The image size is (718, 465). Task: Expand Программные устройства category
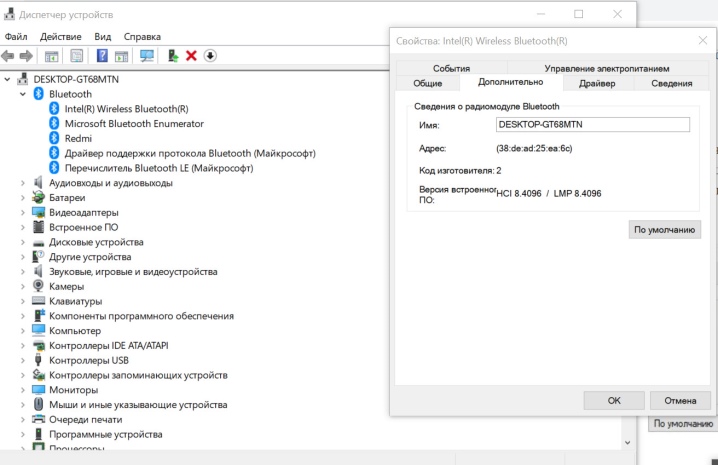[22, 434]
